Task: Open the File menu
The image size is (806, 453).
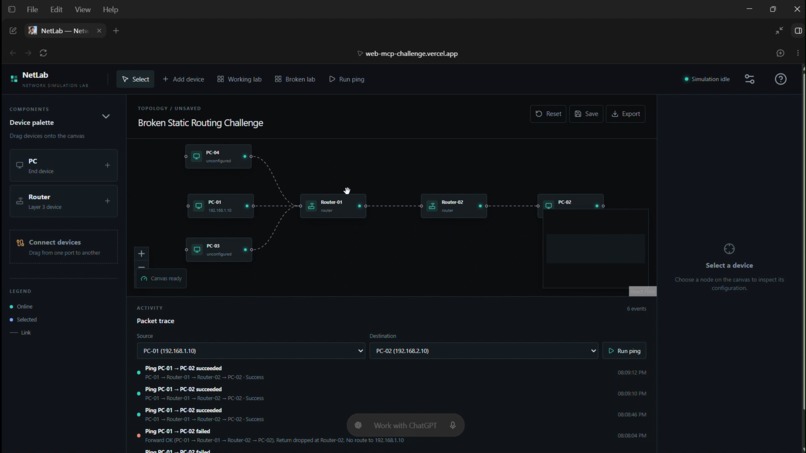Action: pos(32,9)
